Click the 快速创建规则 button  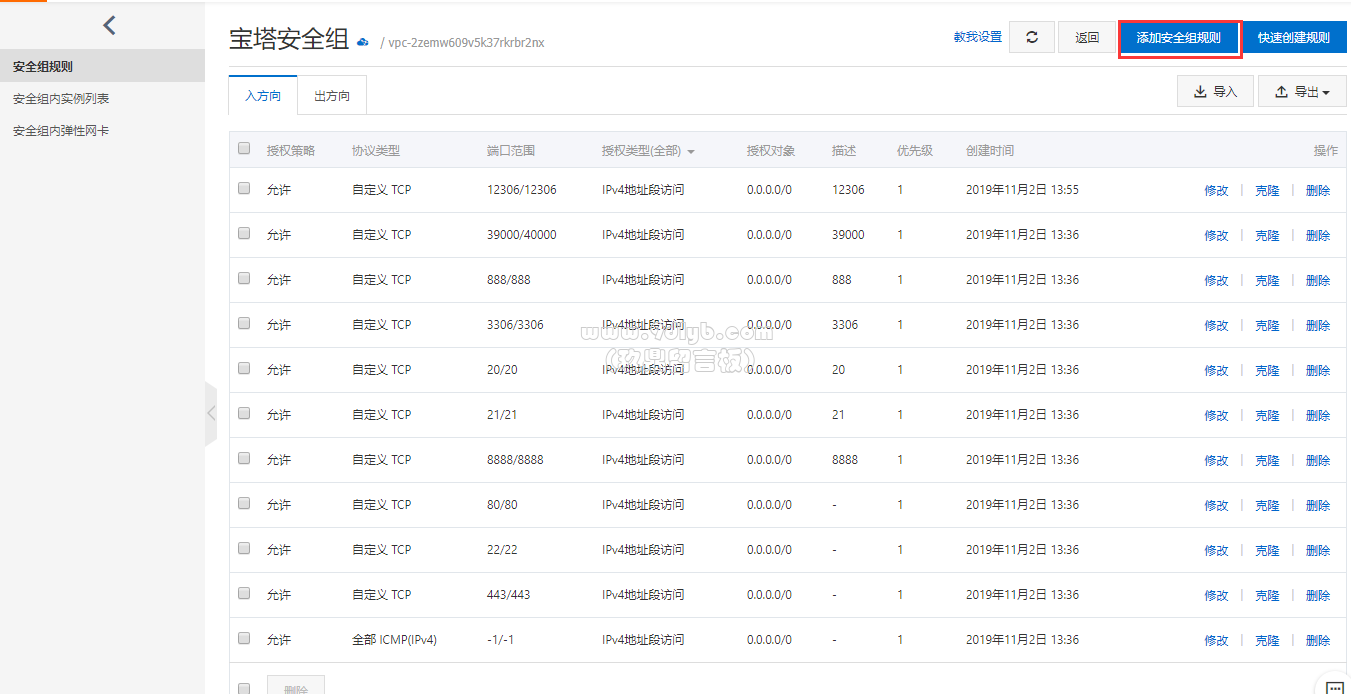[x=1294, y=38]
